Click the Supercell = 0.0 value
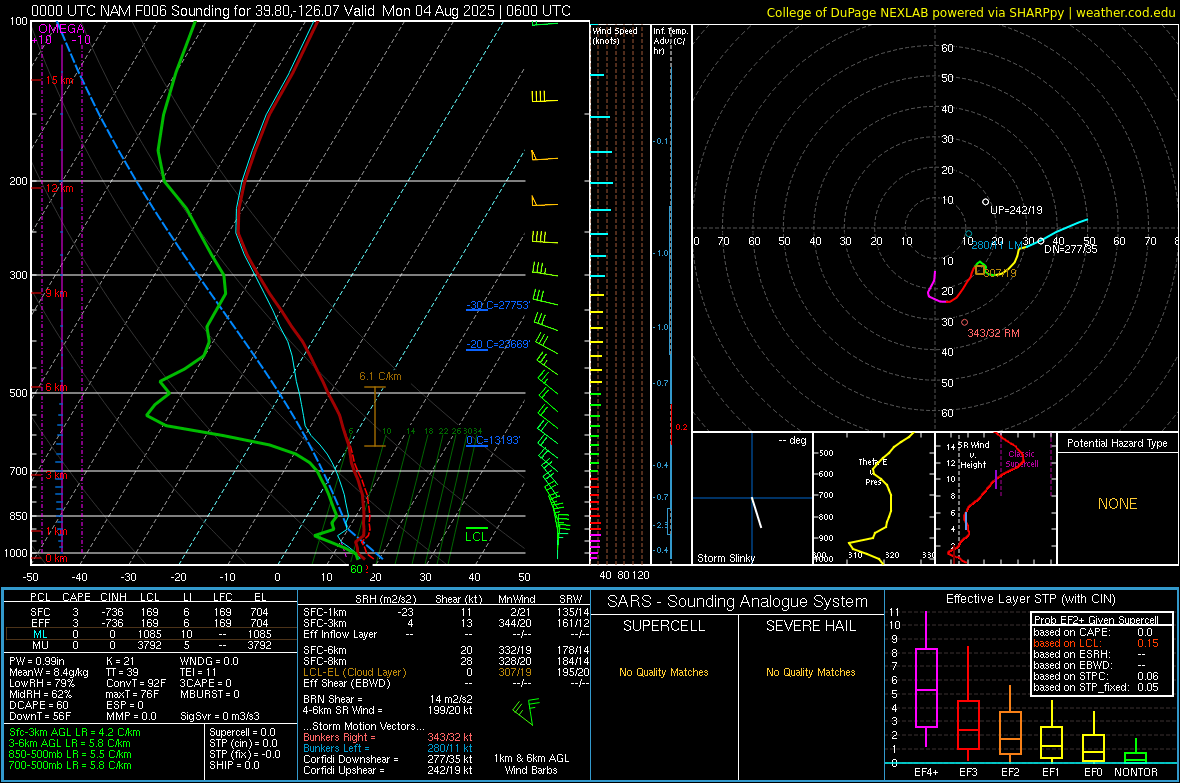The height and width of the screenshot is (783, 1180). pyautogui.click(x=242, y=732)
